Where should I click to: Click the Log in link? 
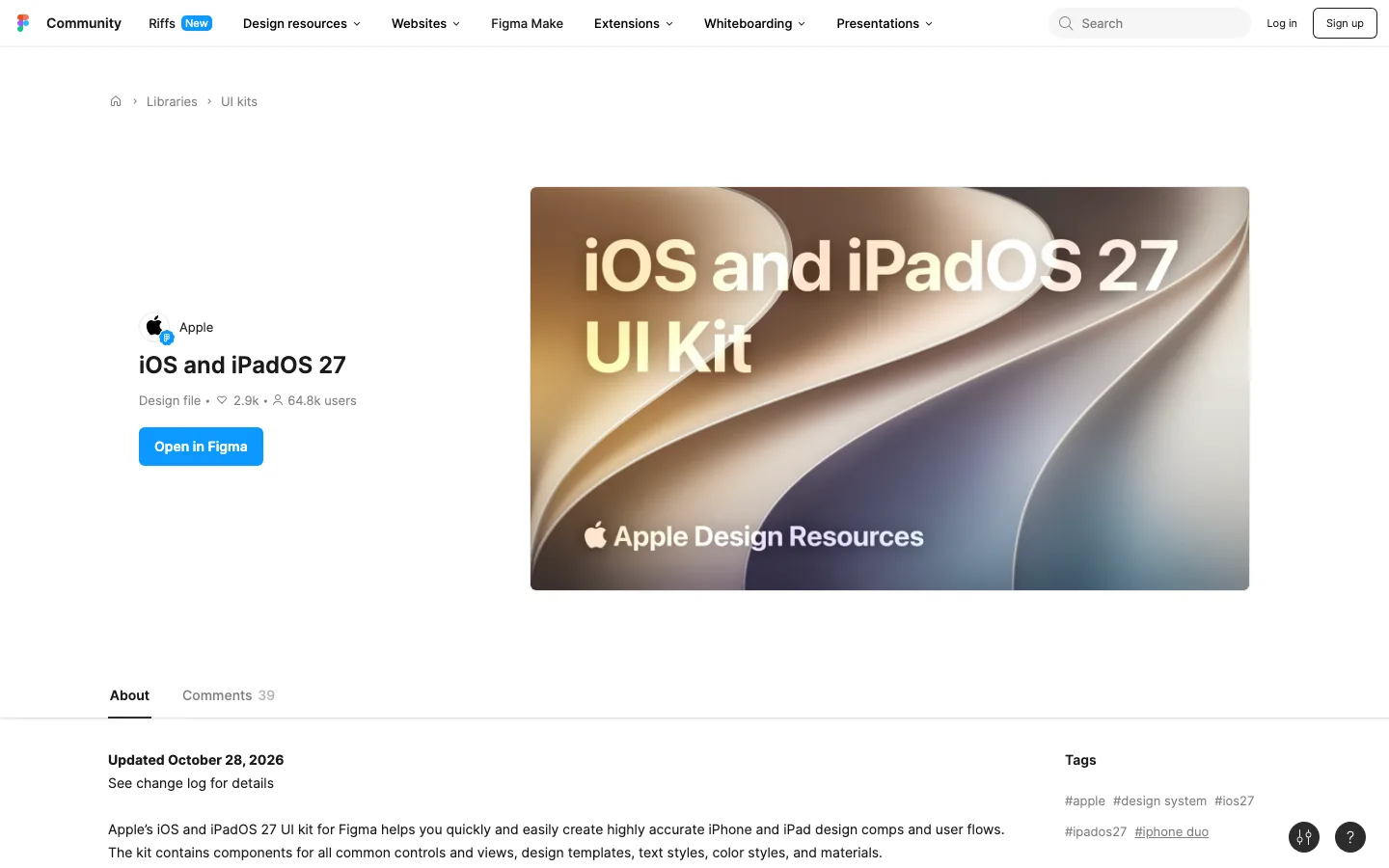click(1282, 23)
